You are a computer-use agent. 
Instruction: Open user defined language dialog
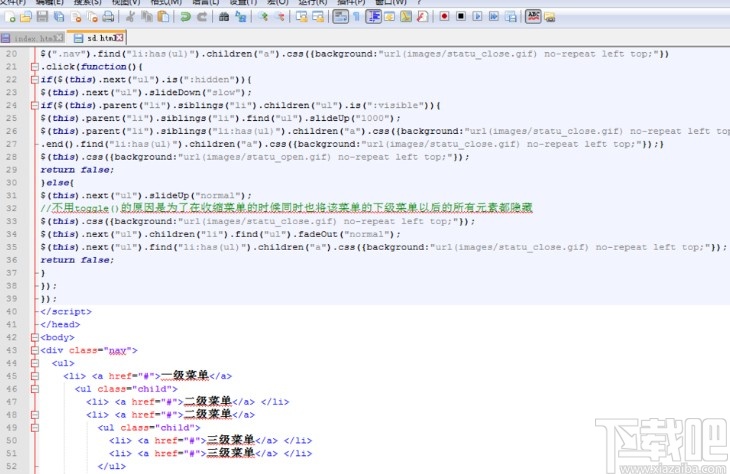click(390, 17)
